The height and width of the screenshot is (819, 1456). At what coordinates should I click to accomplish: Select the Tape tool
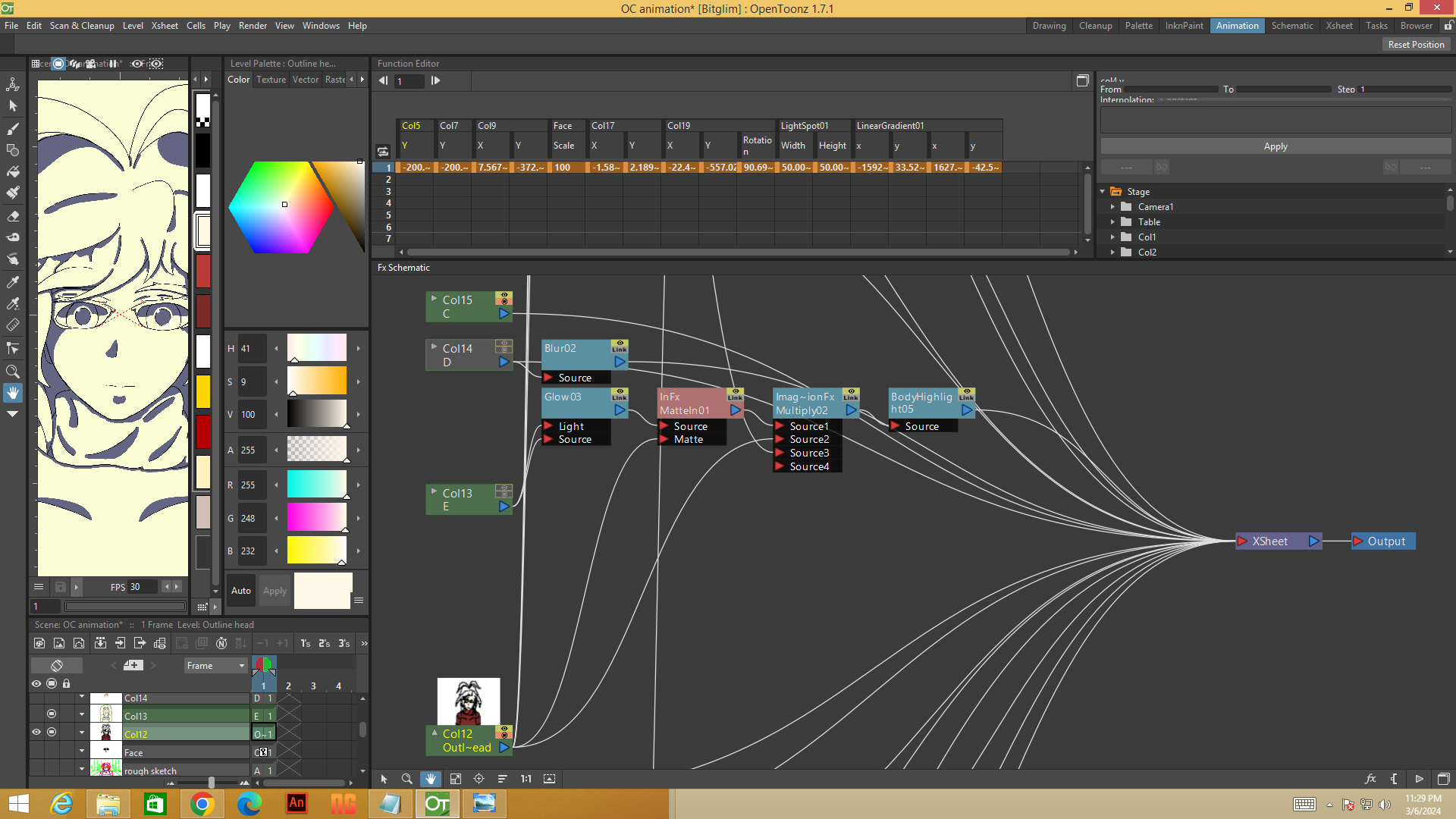click(13, 237)
